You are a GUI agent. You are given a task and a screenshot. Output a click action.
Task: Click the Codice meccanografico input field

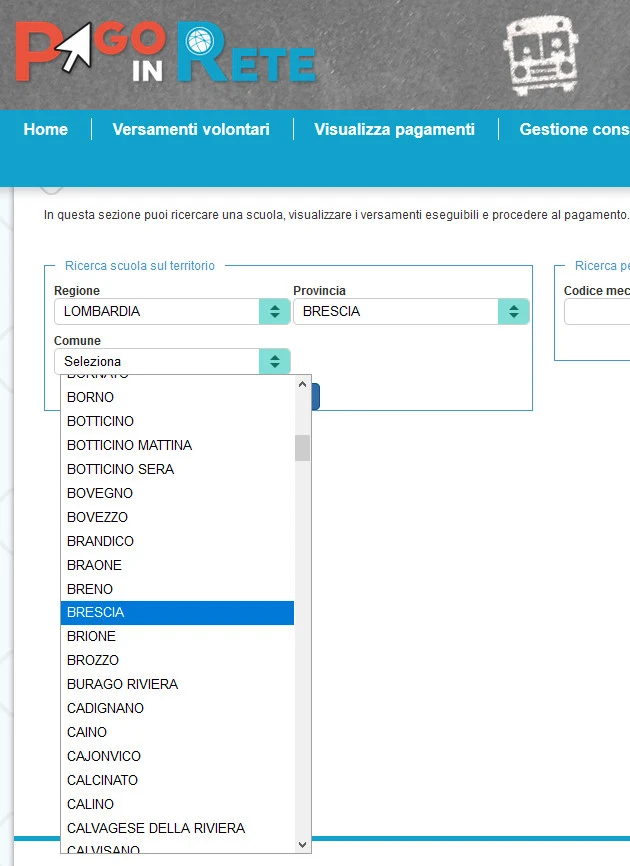coord(598,312)
